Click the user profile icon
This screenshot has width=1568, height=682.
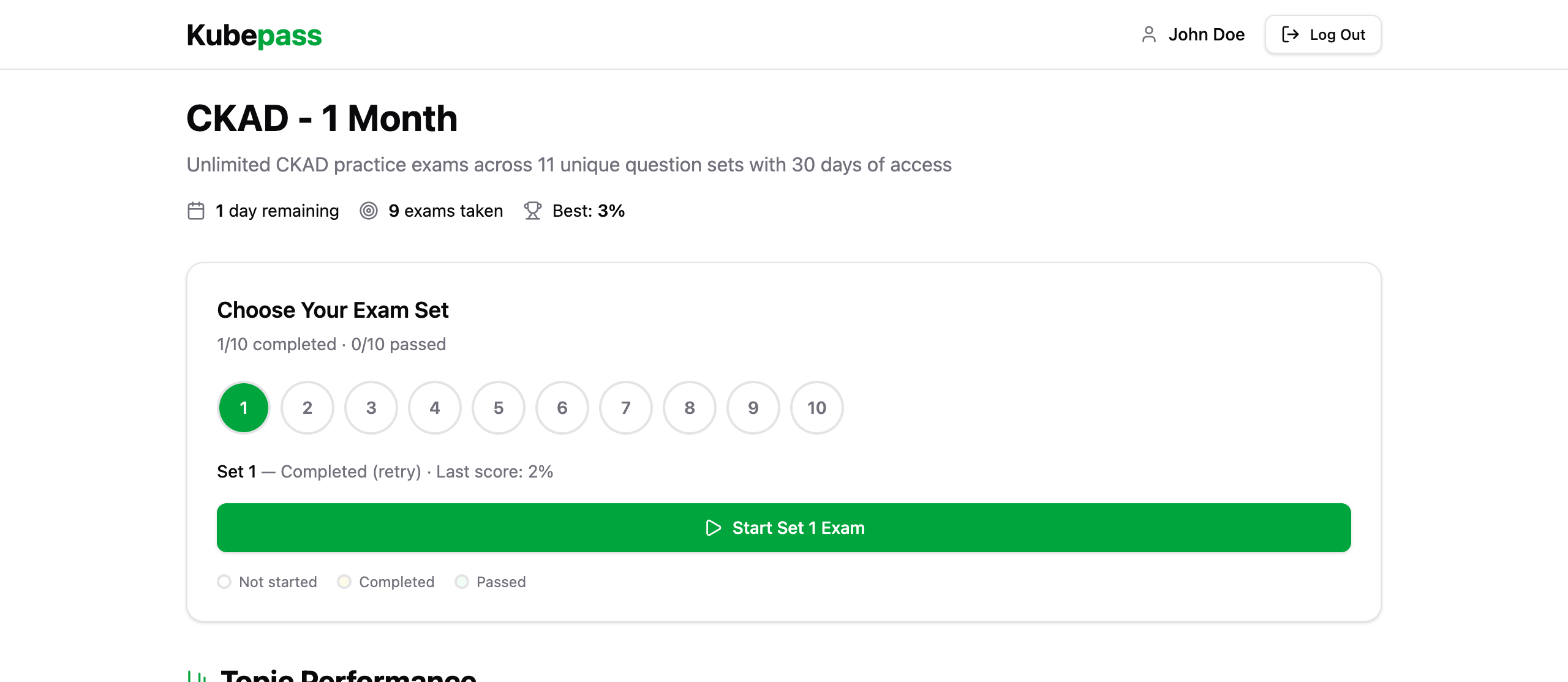[x=1148, y=34]
